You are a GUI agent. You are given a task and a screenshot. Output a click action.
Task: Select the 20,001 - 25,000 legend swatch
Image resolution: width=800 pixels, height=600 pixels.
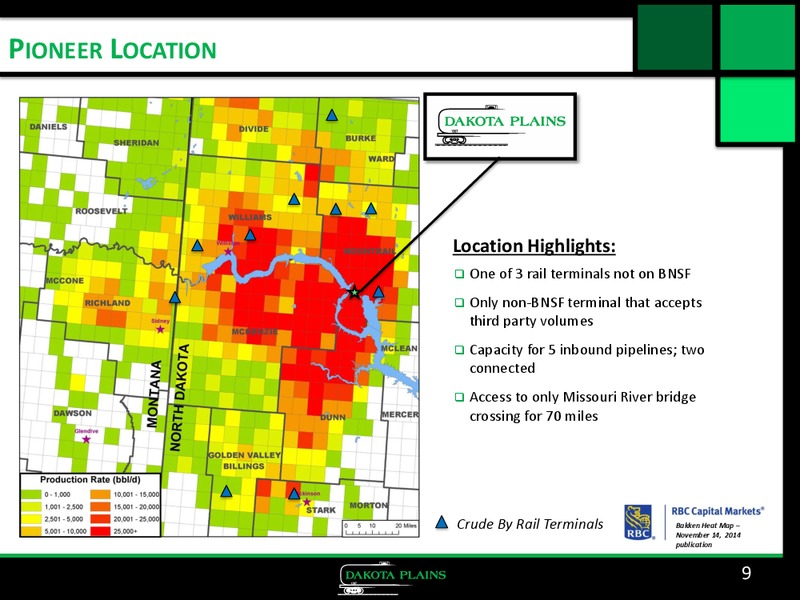tap(101, 519)
